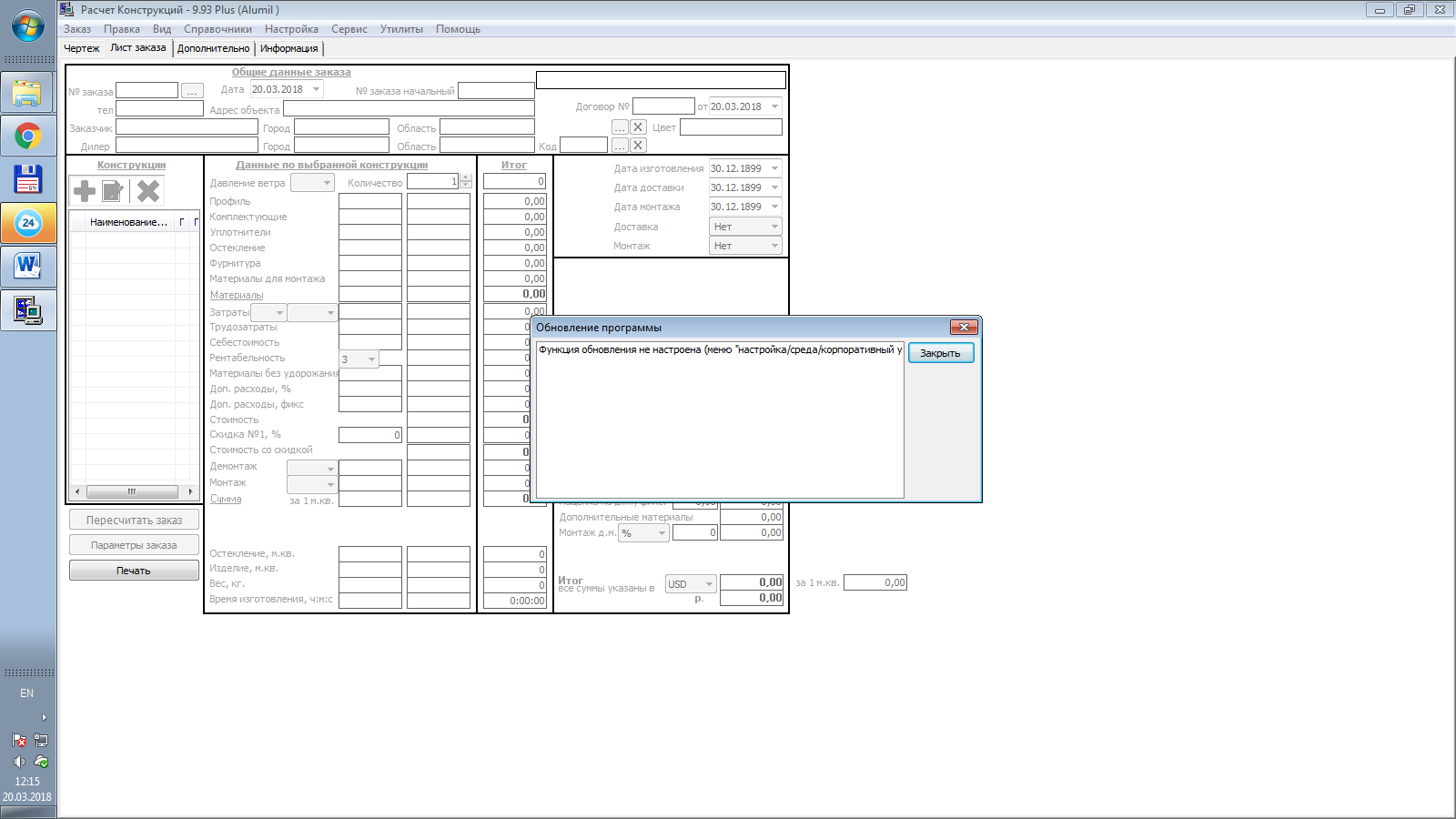Open the Помощь menu

click(458, 29)
